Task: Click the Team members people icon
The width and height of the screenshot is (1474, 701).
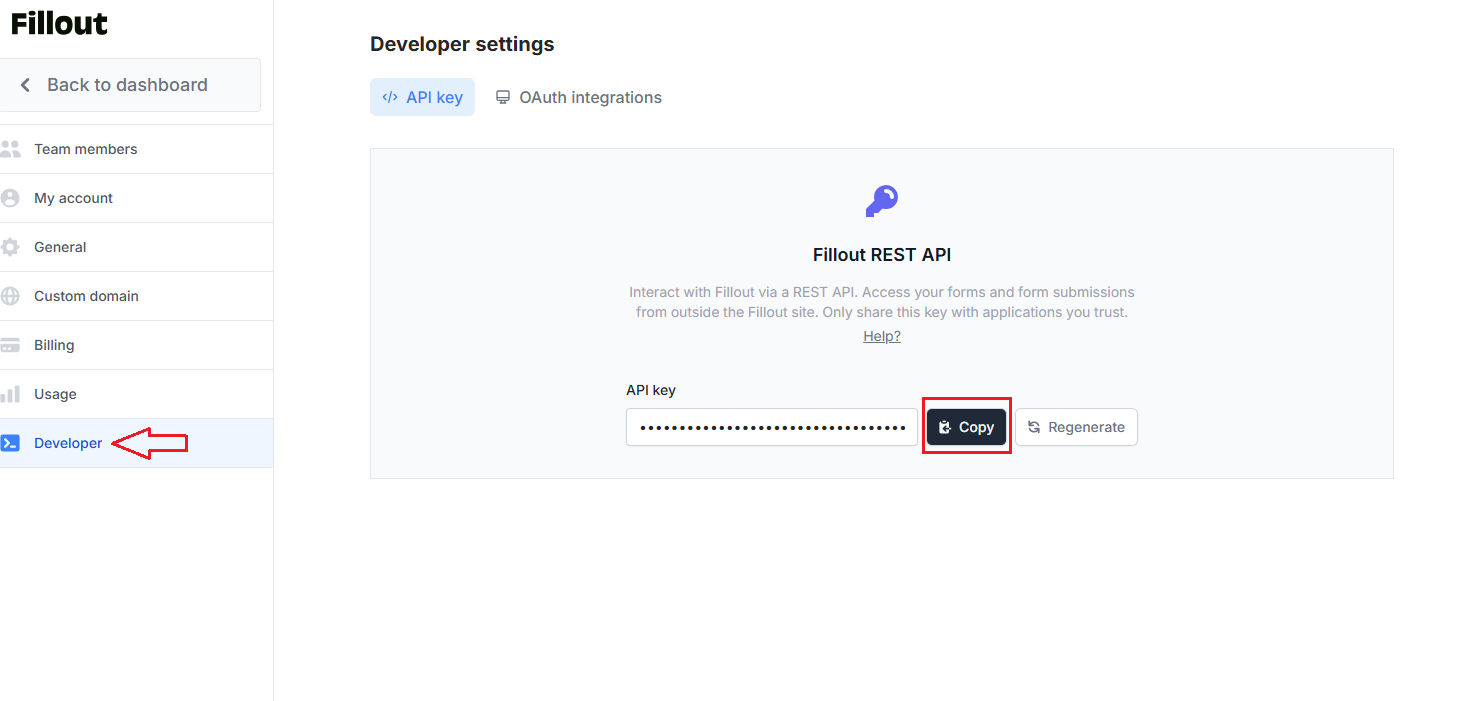Action: [x=10, y=149]
